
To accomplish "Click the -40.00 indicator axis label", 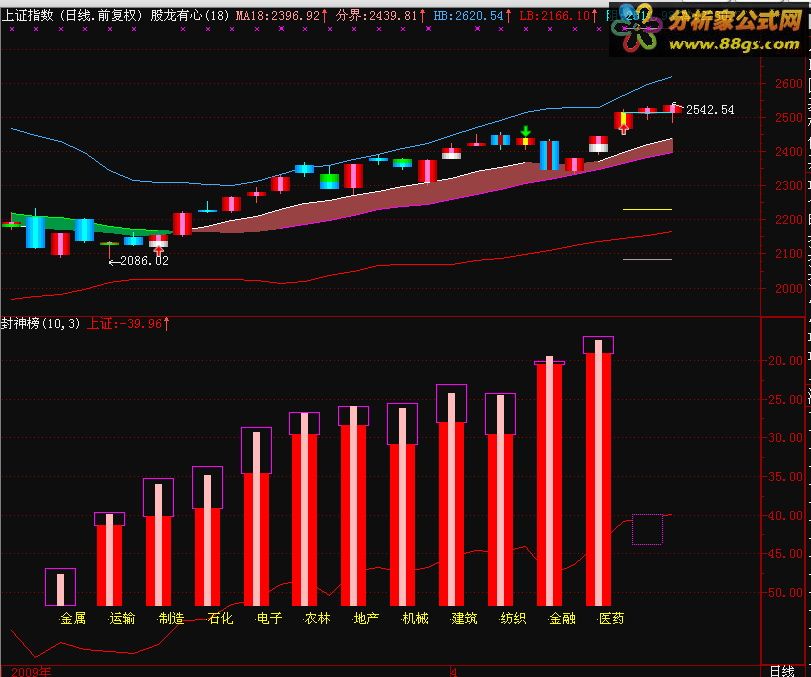I will pos(784,516).
